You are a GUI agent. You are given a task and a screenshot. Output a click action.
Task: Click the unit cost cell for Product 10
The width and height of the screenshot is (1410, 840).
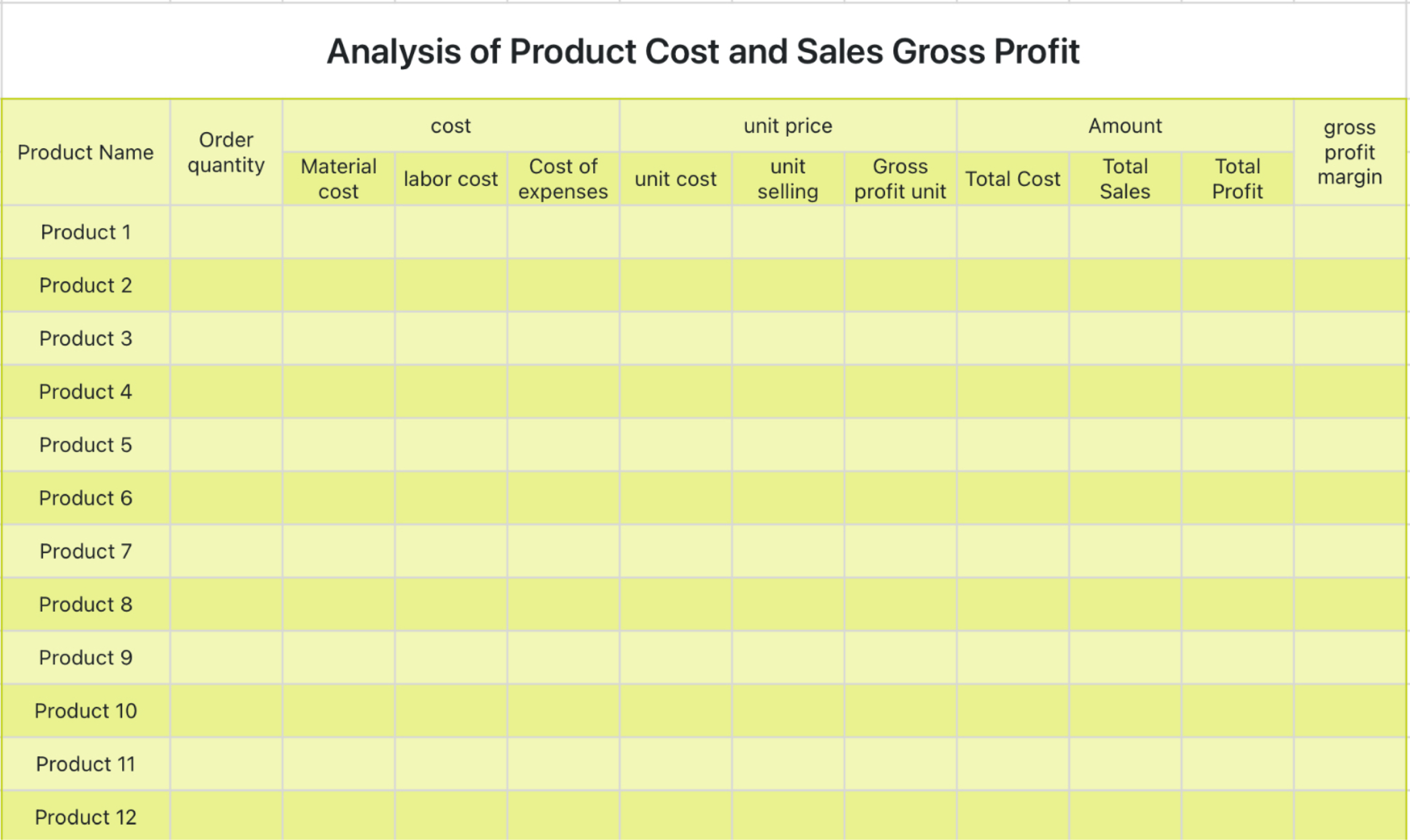676,711
